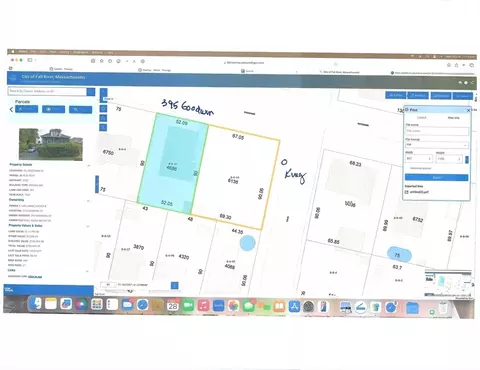Open the property house photo thumbnail
This screenshot has height=370, width=480.
[x=51, y=144]
